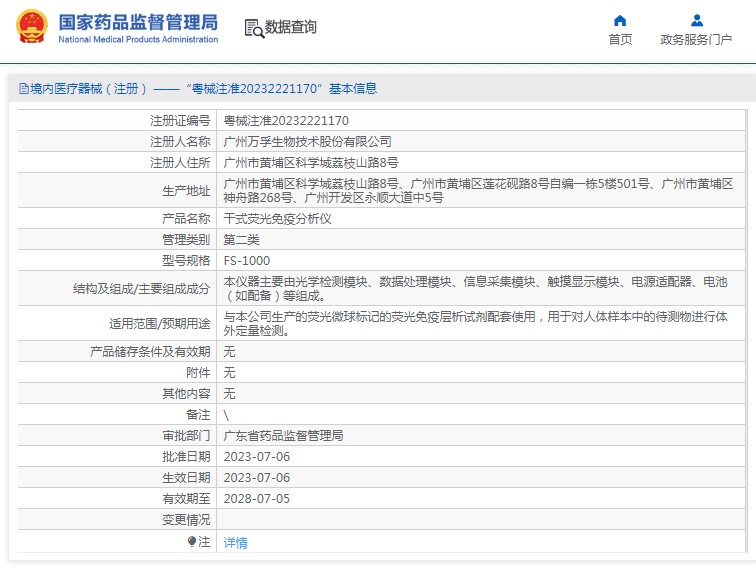Click the 数据查询 search document icon

click(253, 28)
